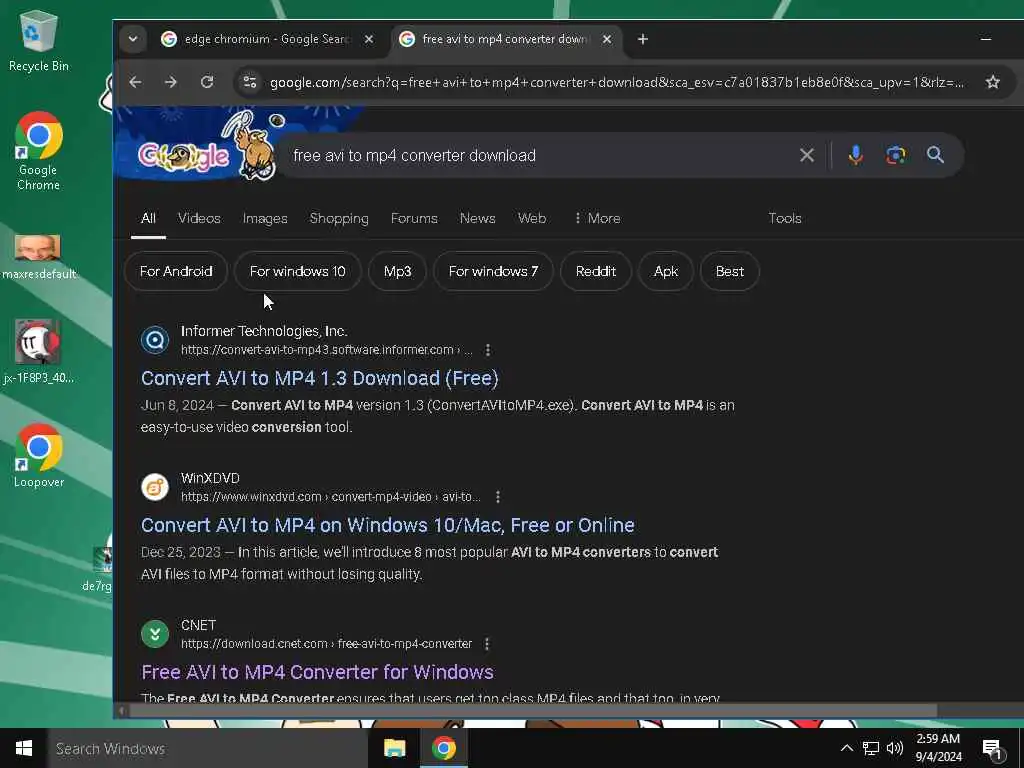
Task: Click the horizontal scrollbar in Chrome
Action: [533, 711]
